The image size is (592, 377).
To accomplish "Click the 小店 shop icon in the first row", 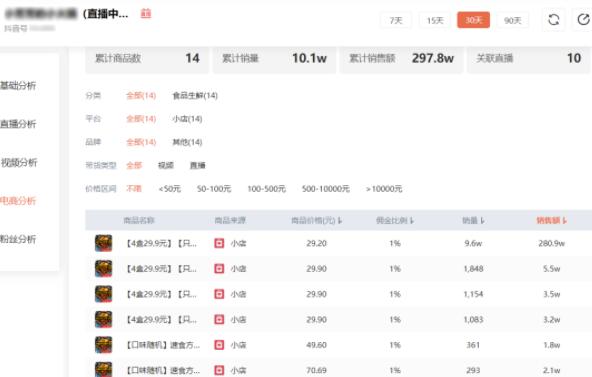I will point(219,243).
